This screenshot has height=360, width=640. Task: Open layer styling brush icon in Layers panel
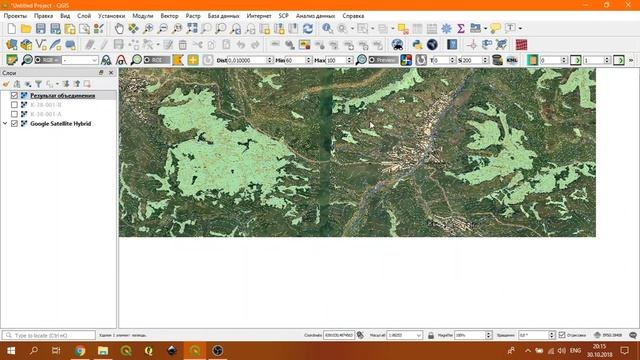tap(6, 84)
